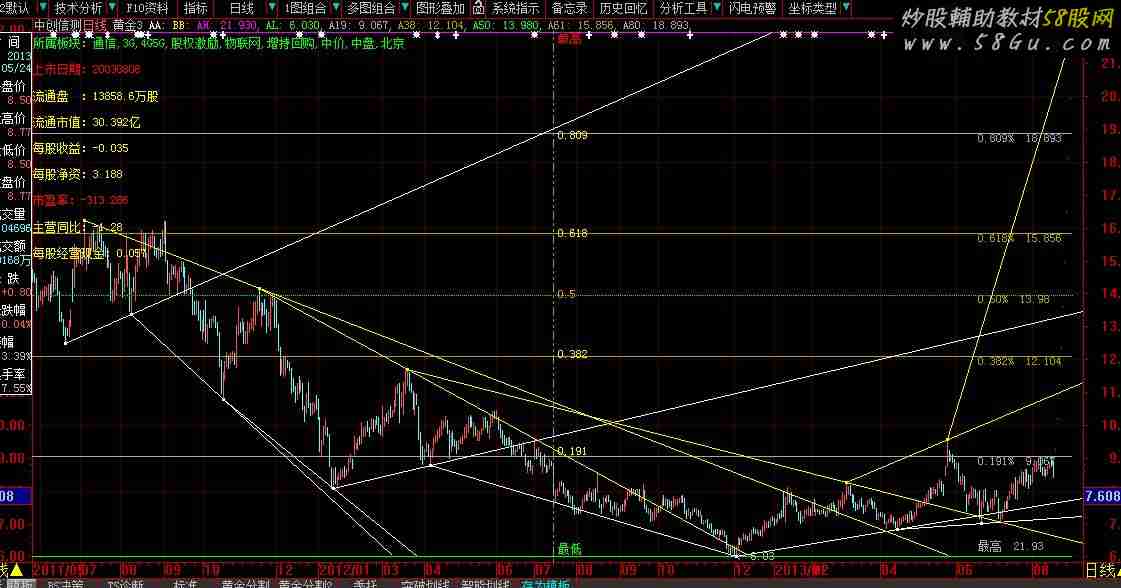Select the 03 month mark on the time axis

(x=390, y=570)
